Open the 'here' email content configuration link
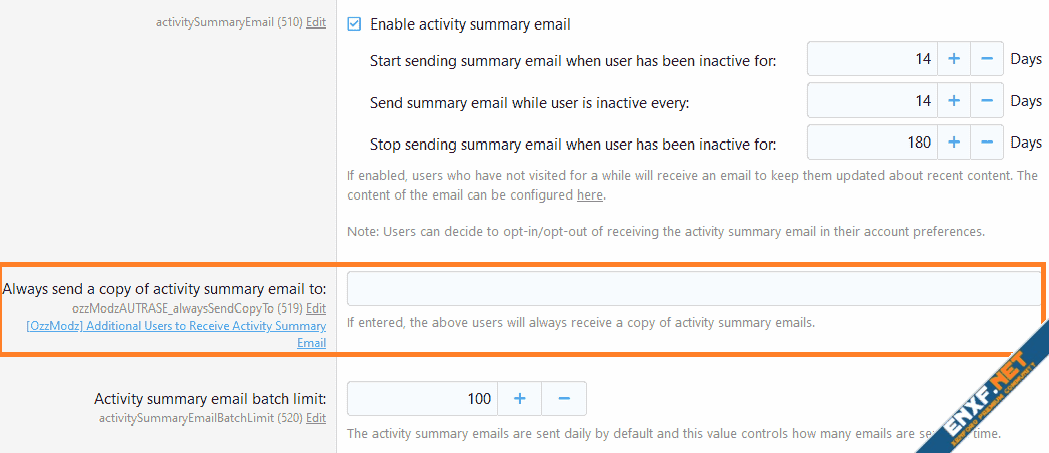 tap(590, 195)
